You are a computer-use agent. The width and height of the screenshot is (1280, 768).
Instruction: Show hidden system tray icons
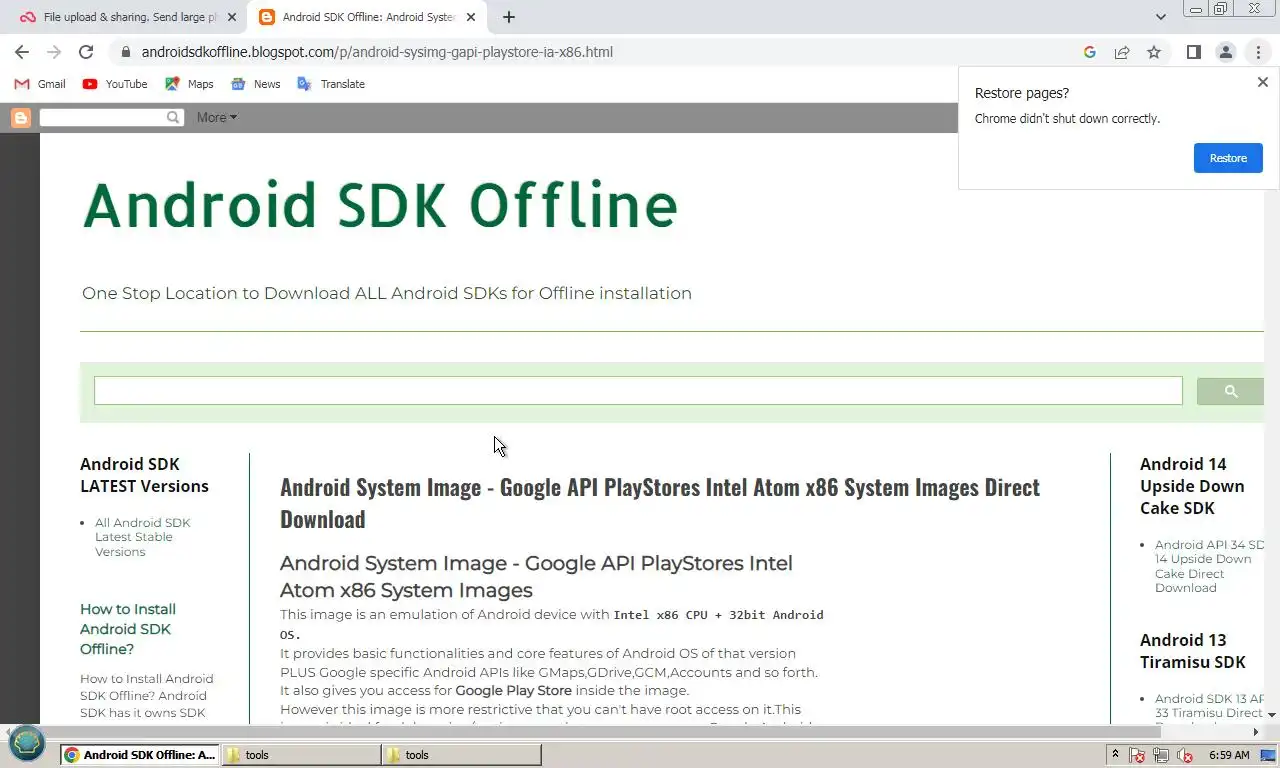[x=1115, y=755]
